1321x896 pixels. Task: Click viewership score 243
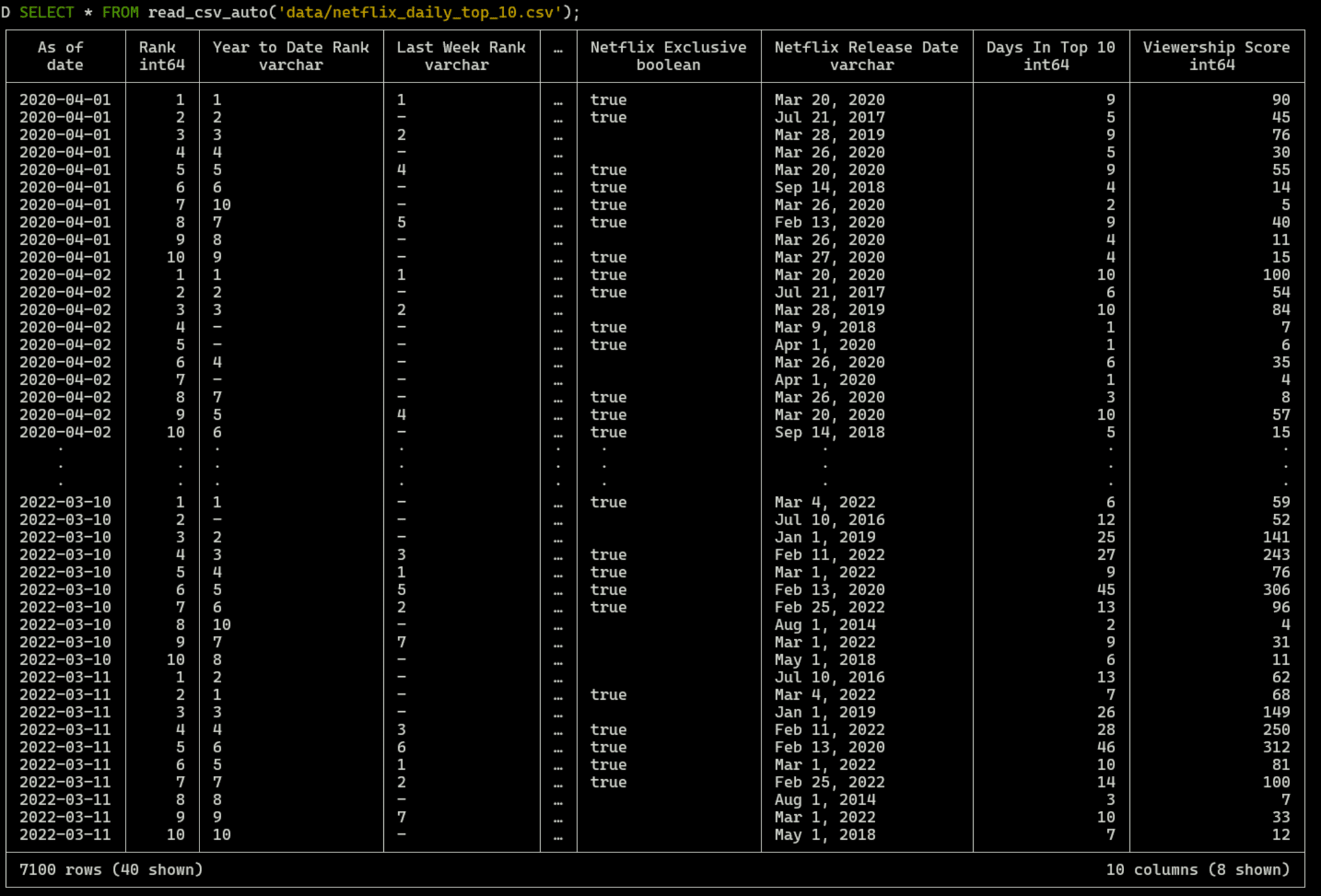(1276, 555)
